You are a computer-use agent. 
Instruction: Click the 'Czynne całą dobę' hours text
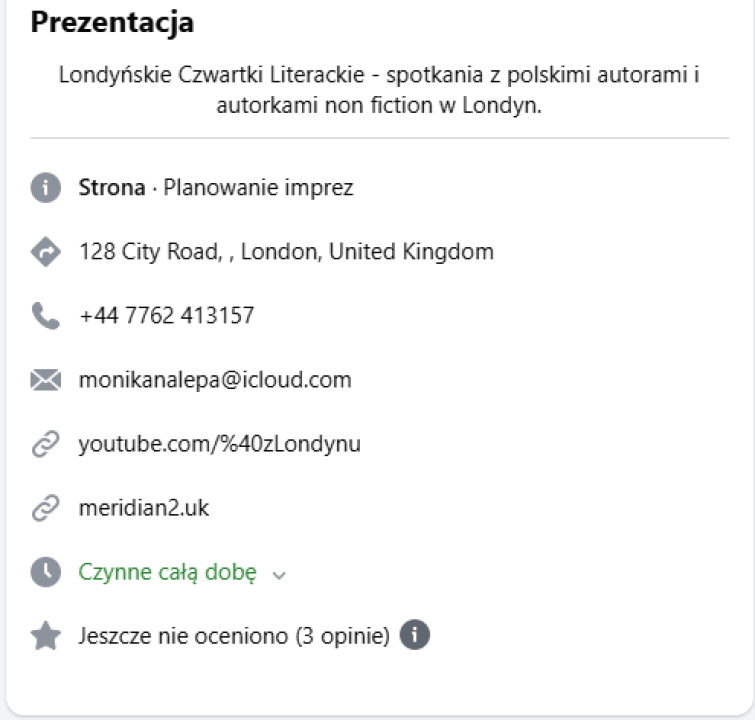[167, 572]
